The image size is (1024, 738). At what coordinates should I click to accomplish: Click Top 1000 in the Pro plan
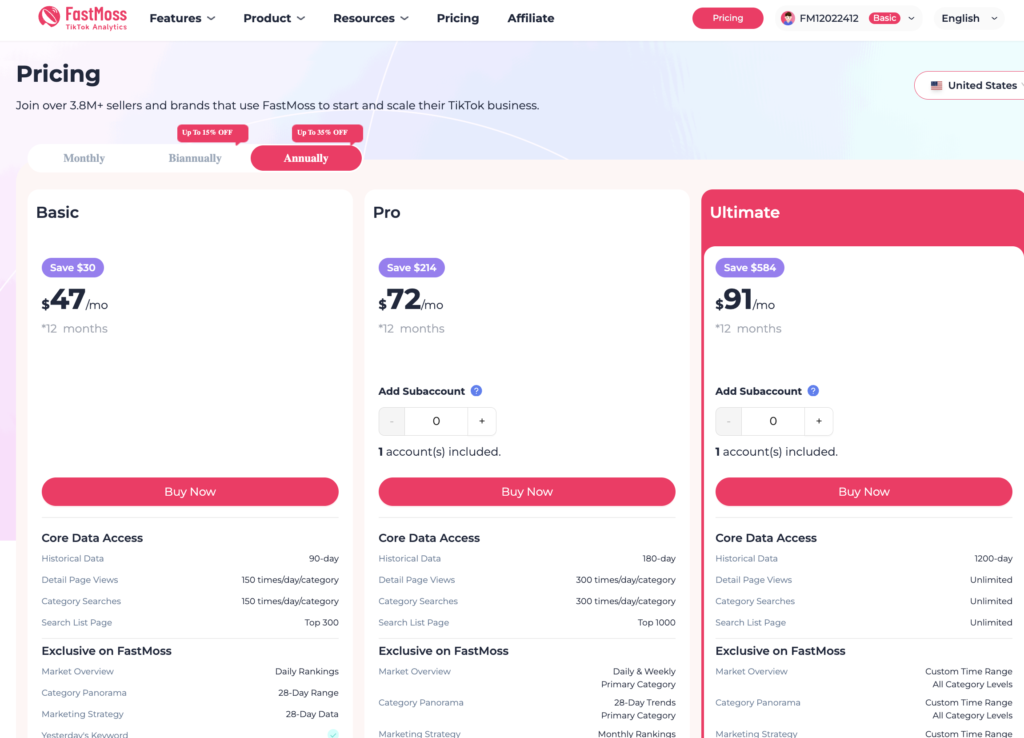tap(656, 622)
